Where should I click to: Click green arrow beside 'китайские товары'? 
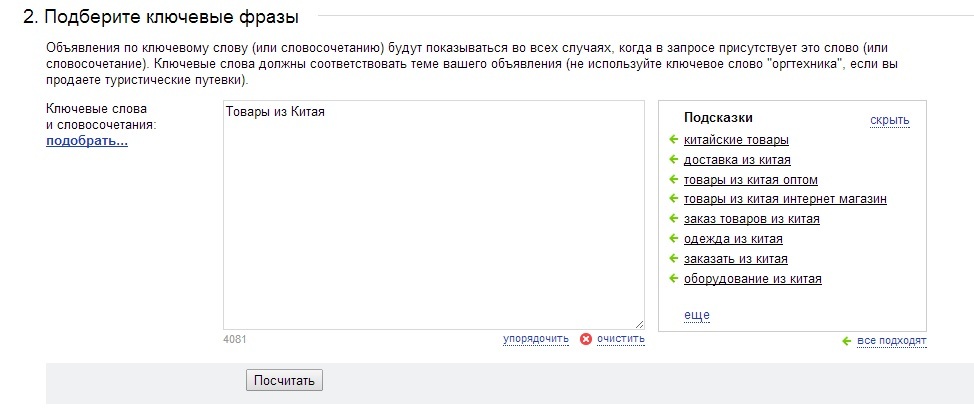673,140
